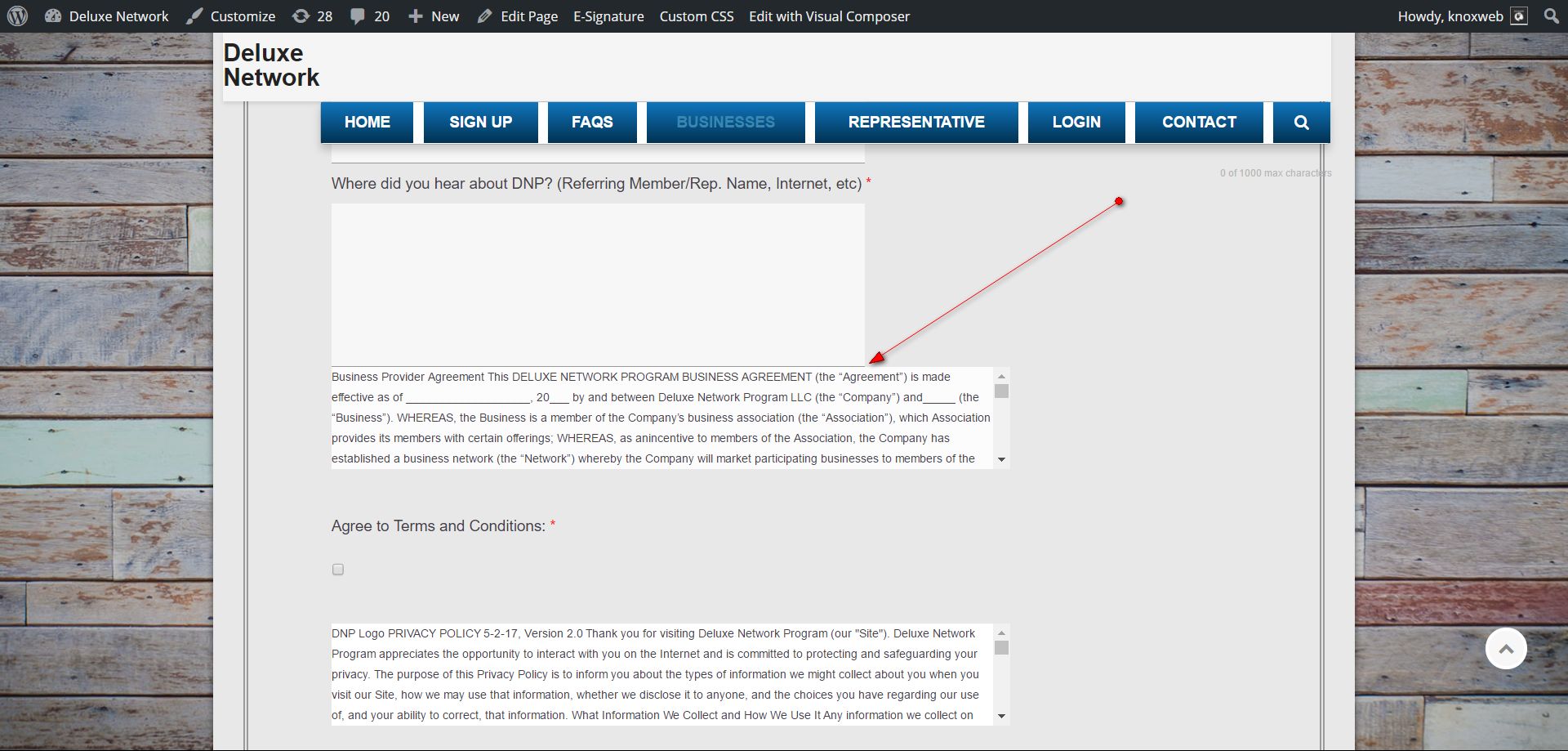Open the site navigation search icon
The image size is (1568, 751).
coord(1302,123)
